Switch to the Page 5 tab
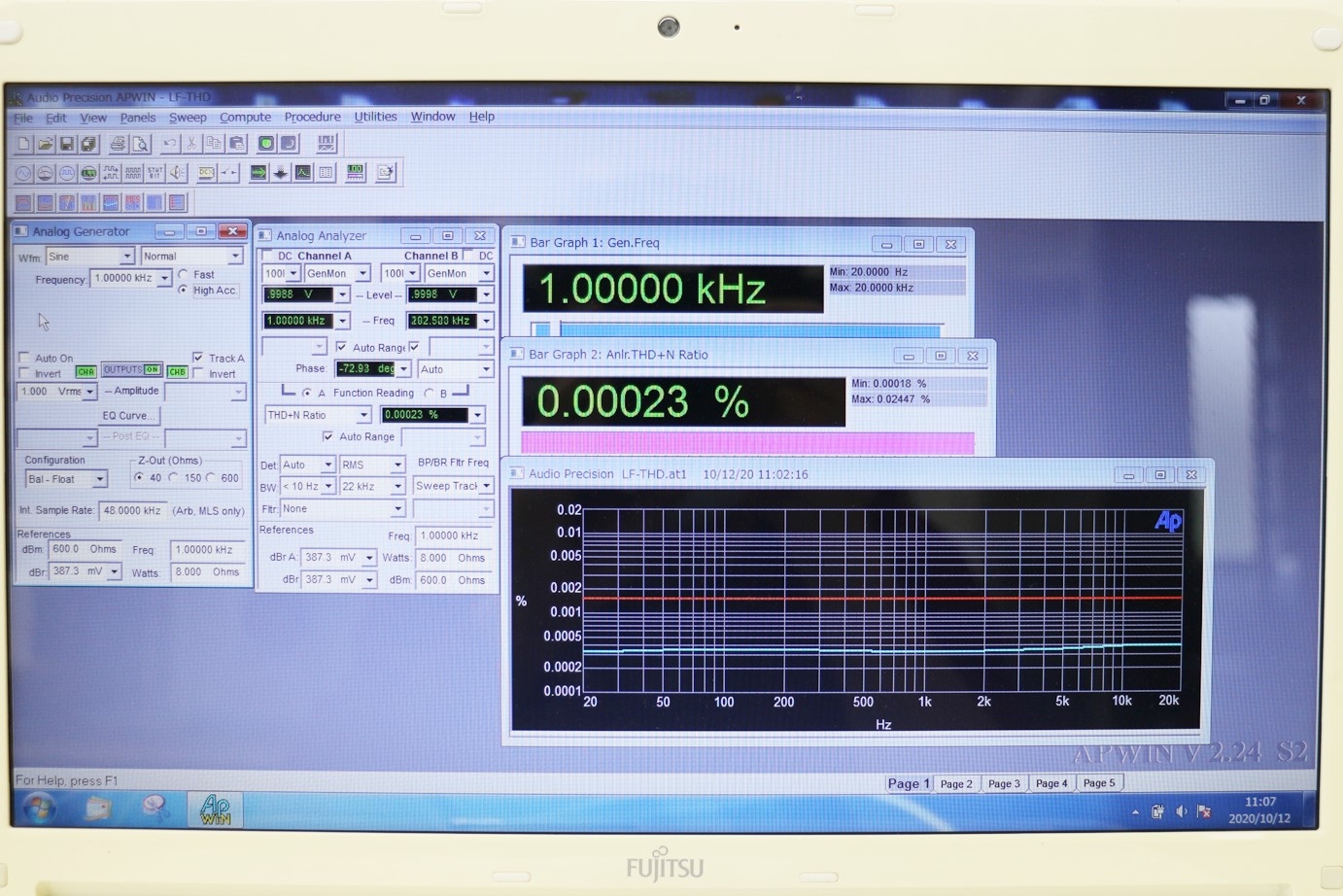The height and width of the screenshot is (896, 1343). click(1099, 782)
